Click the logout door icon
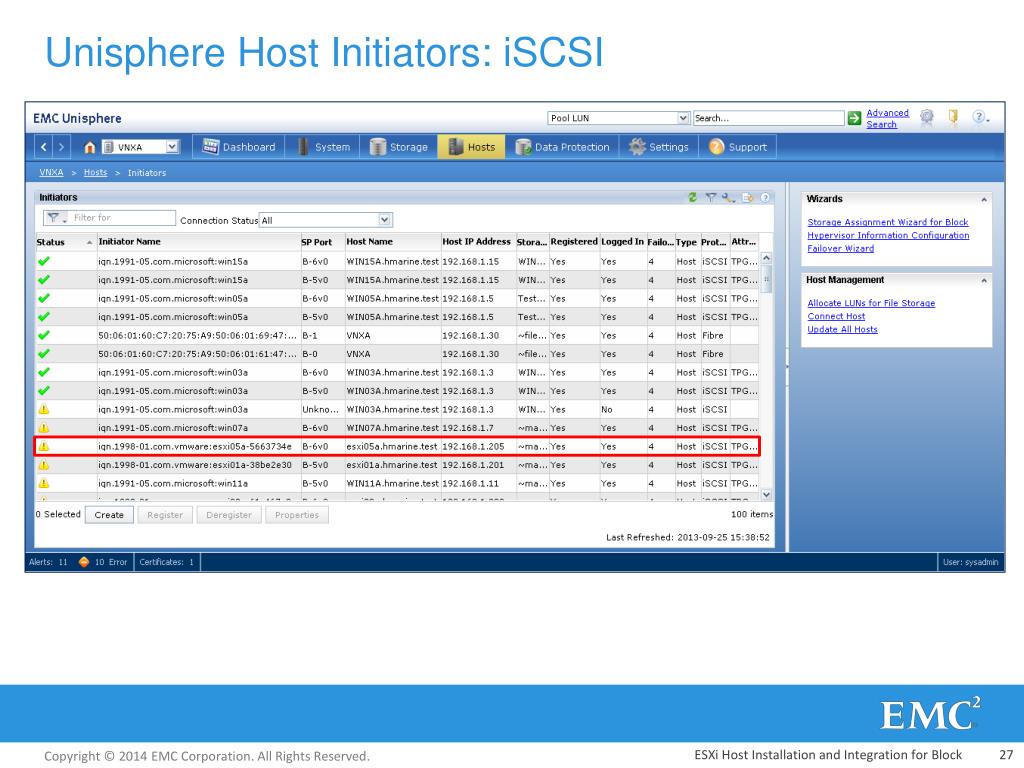The height and width of the screenshot is (768, 1024). click(x=953, y=117)
